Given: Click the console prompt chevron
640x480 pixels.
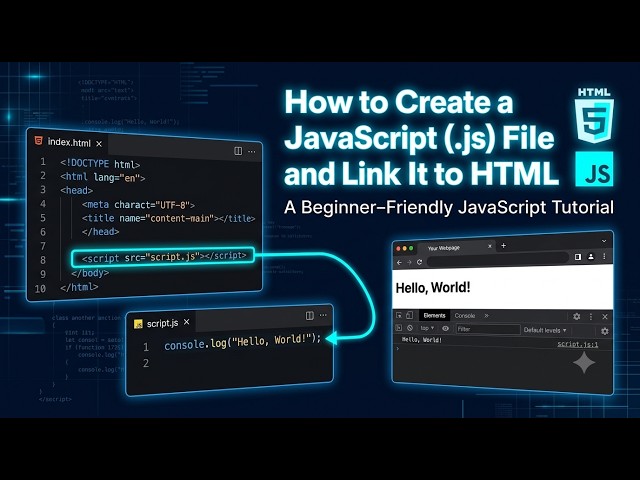Looking at the screenshot, I should pos(398,349).
